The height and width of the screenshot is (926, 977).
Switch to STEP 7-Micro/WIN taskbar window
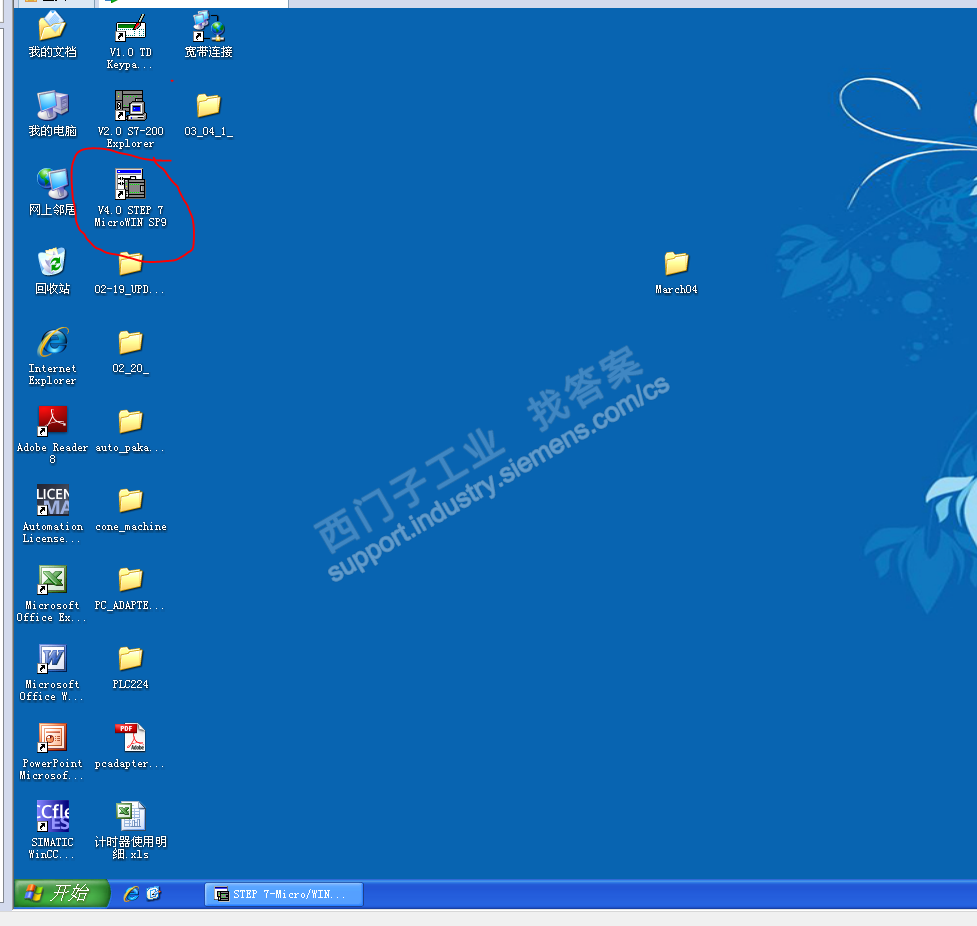click(x=284, y=894)
